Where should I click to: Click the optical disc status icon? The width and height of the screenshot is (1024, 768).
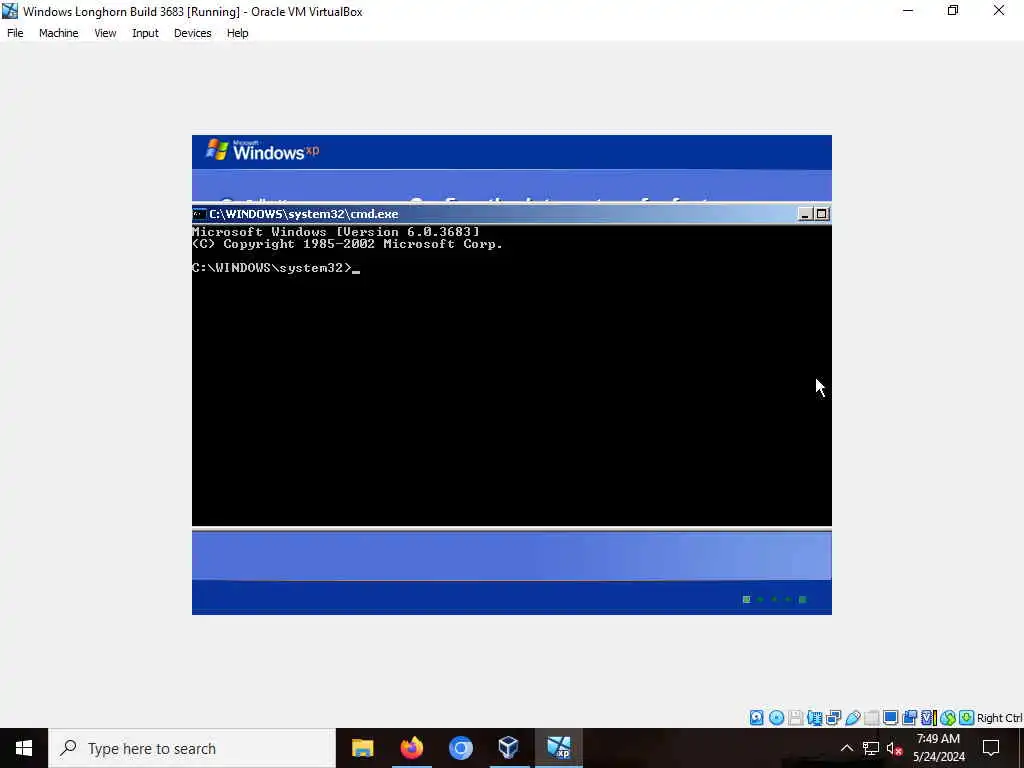[x=776, y=718]
